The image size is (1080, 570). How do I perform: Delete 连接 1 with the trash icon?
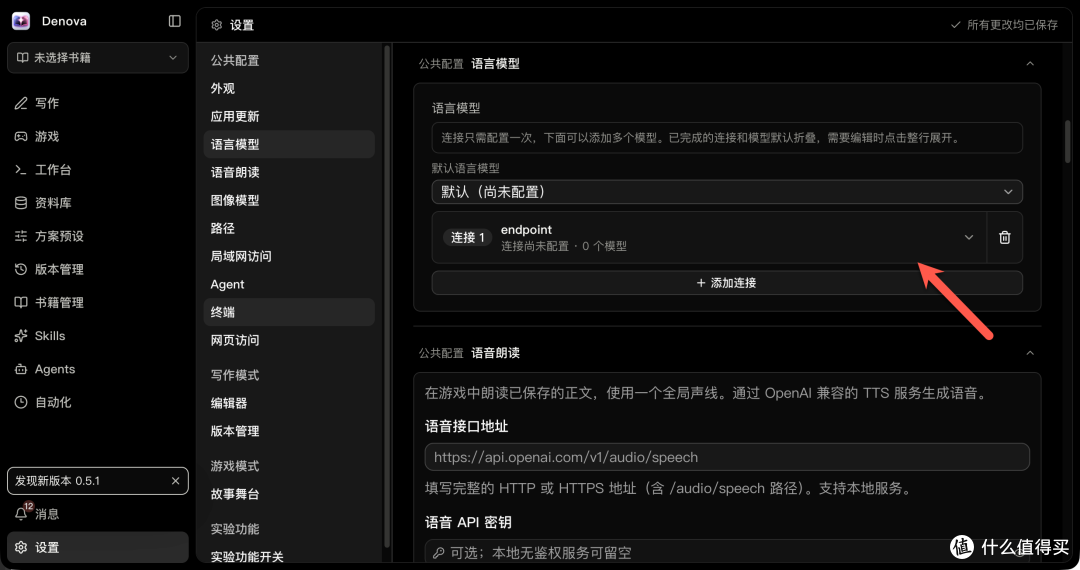pos(1005,238)
